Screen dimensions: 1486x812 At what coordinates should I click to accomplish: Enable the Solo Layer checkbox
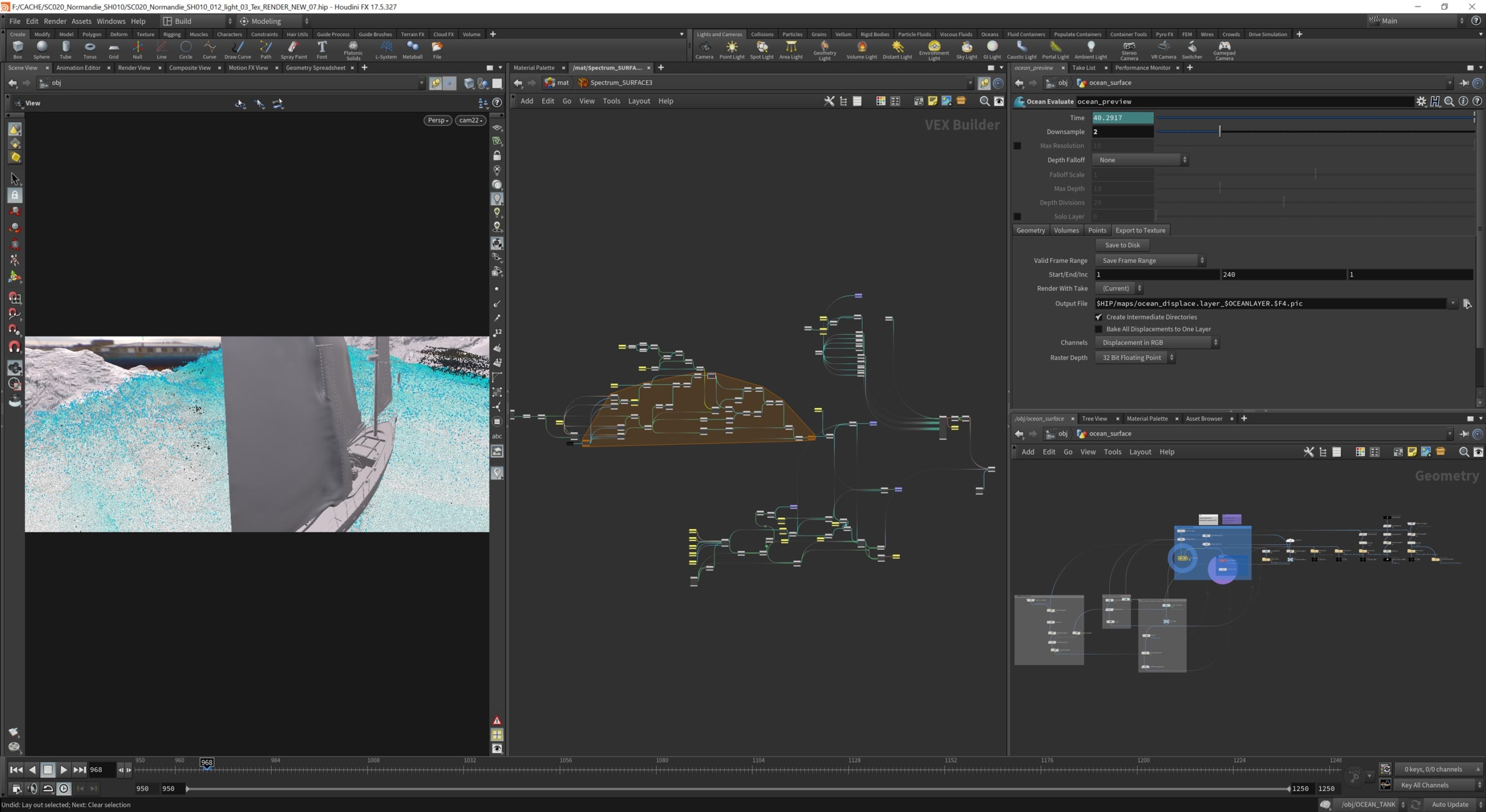point(1017,216)
